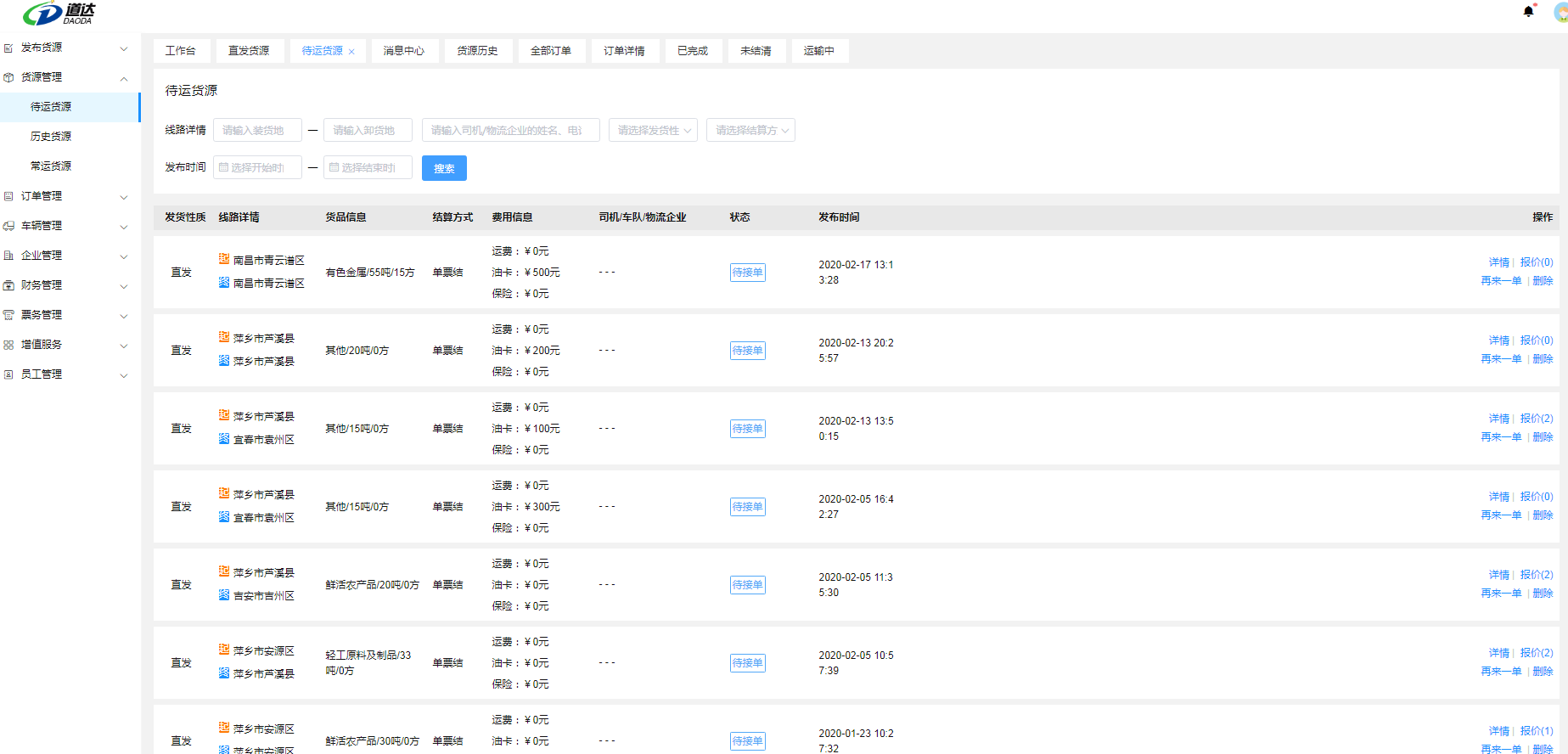Image resolution: width=1568 pixels, height=754 pixels.
Task: Click the loading place input field
Action: (257, 130)
